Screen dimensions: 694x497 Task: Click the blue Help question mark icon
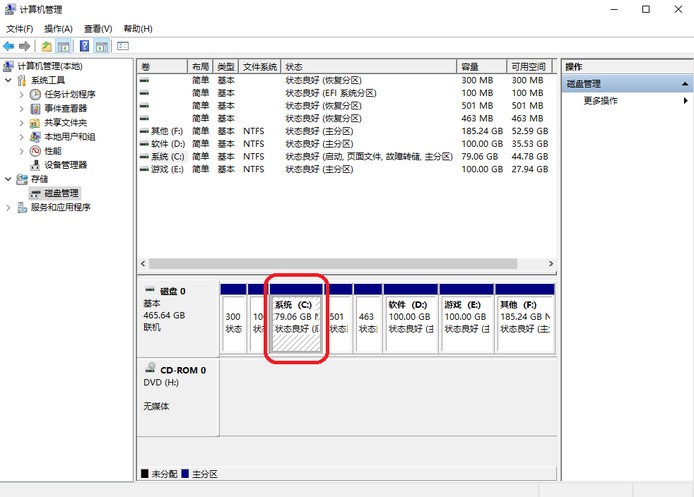pyautogui.click(x=84, y=46)
